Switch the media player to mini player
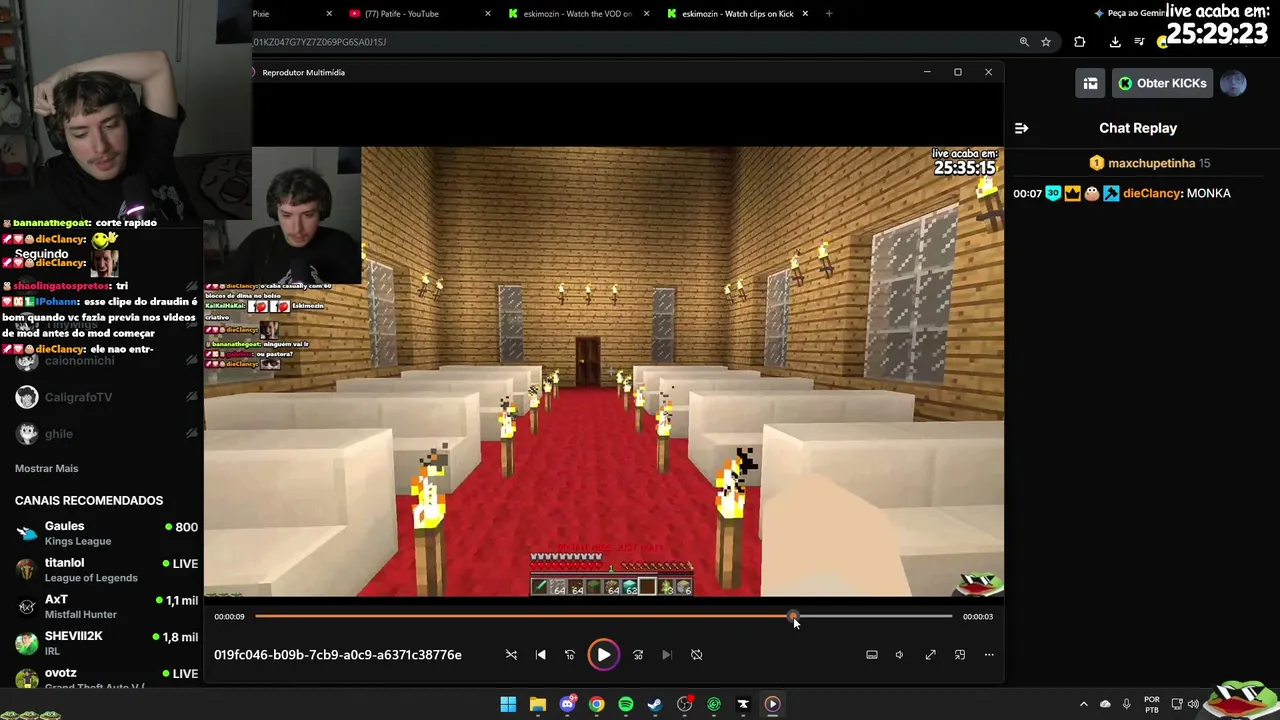The height and width of the screenshot is (720, 1280). point(960,655)
